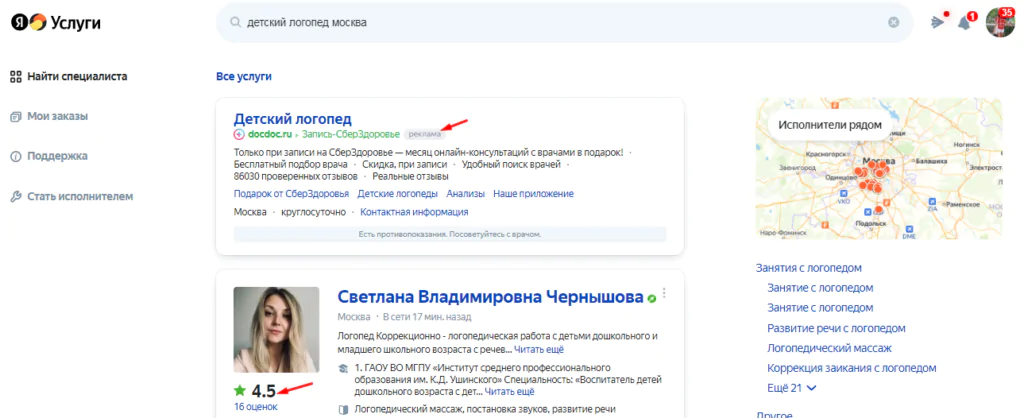Open Логопедический массаж category link
1024x418 pixels.
[829, 349]
